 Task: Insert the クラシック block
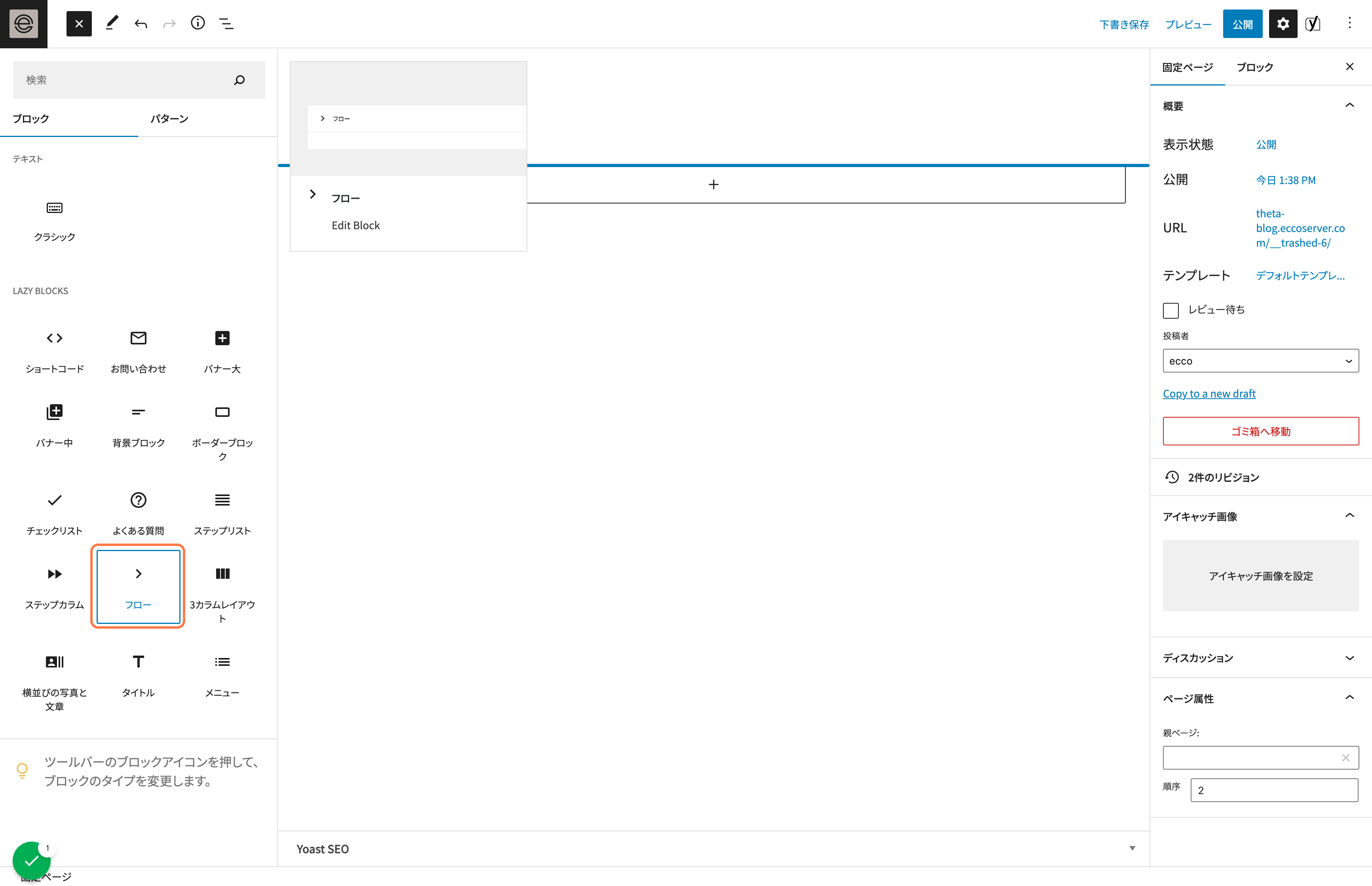point(55,221)
